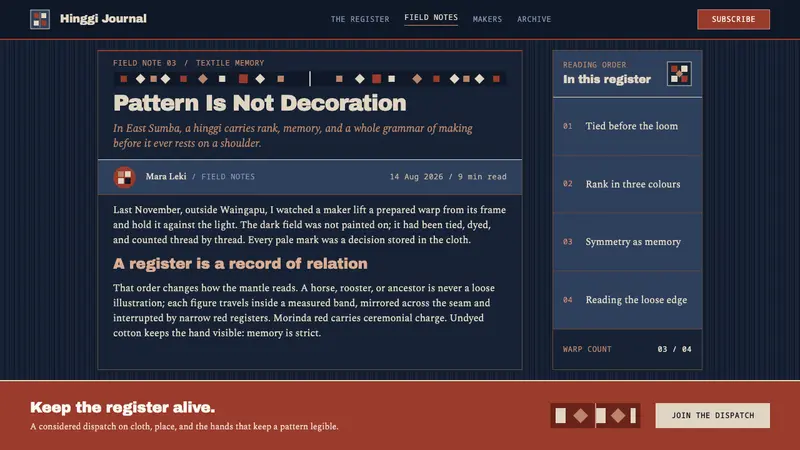800x450 pixels.
Task: Click Mara Leki's author avatar
Action: pos(124,177)
